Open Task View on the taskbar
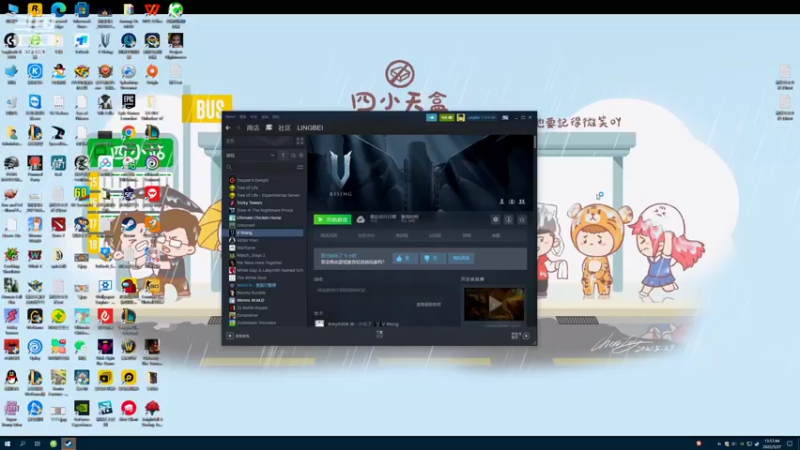The height and width of the screenshot is (450, 800). click(x=37, y=444)
